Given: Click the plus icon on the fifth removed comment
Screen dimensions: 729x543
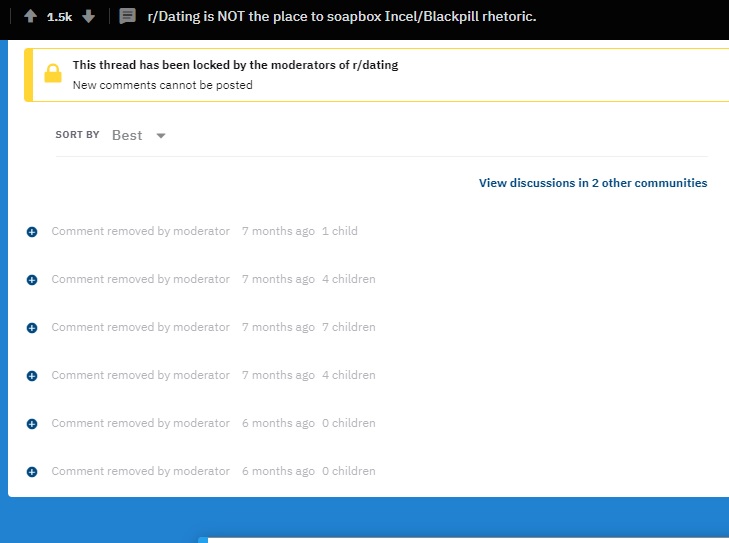Looking at the screenshot, I should click(x=31, y=424).
